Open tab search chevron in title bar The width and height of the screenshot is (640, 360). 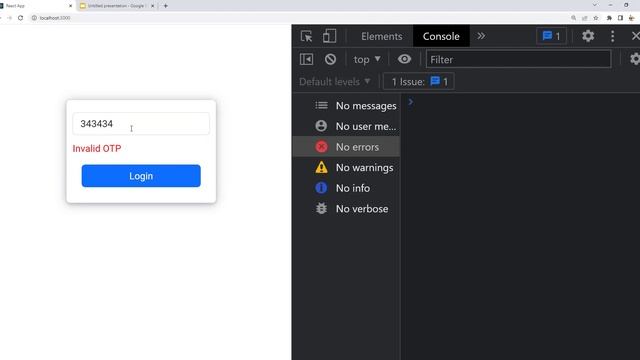pos(595,5)
